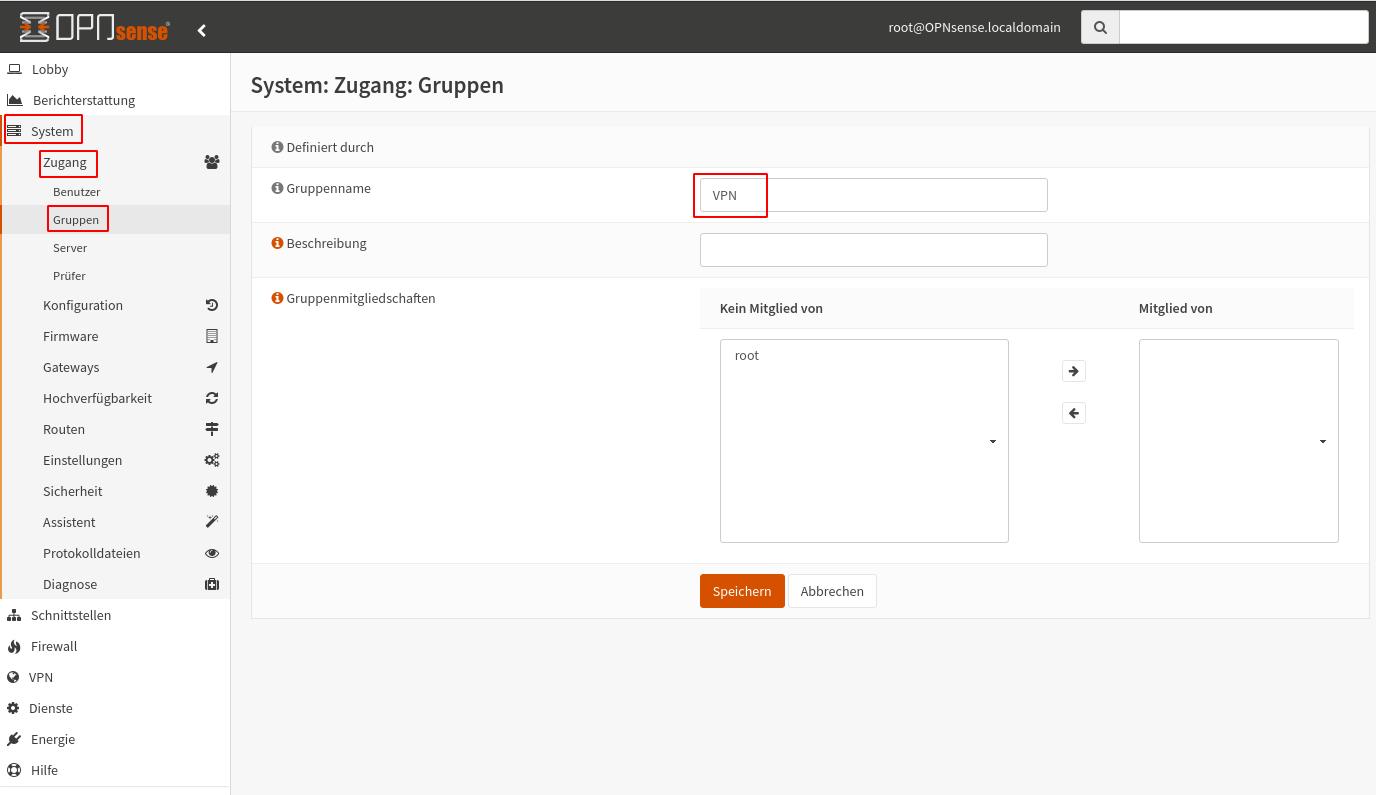This screenshot has width=1376, height=795.
Task: Open the Benutzer submenu item
Action: tap(76, 191)
